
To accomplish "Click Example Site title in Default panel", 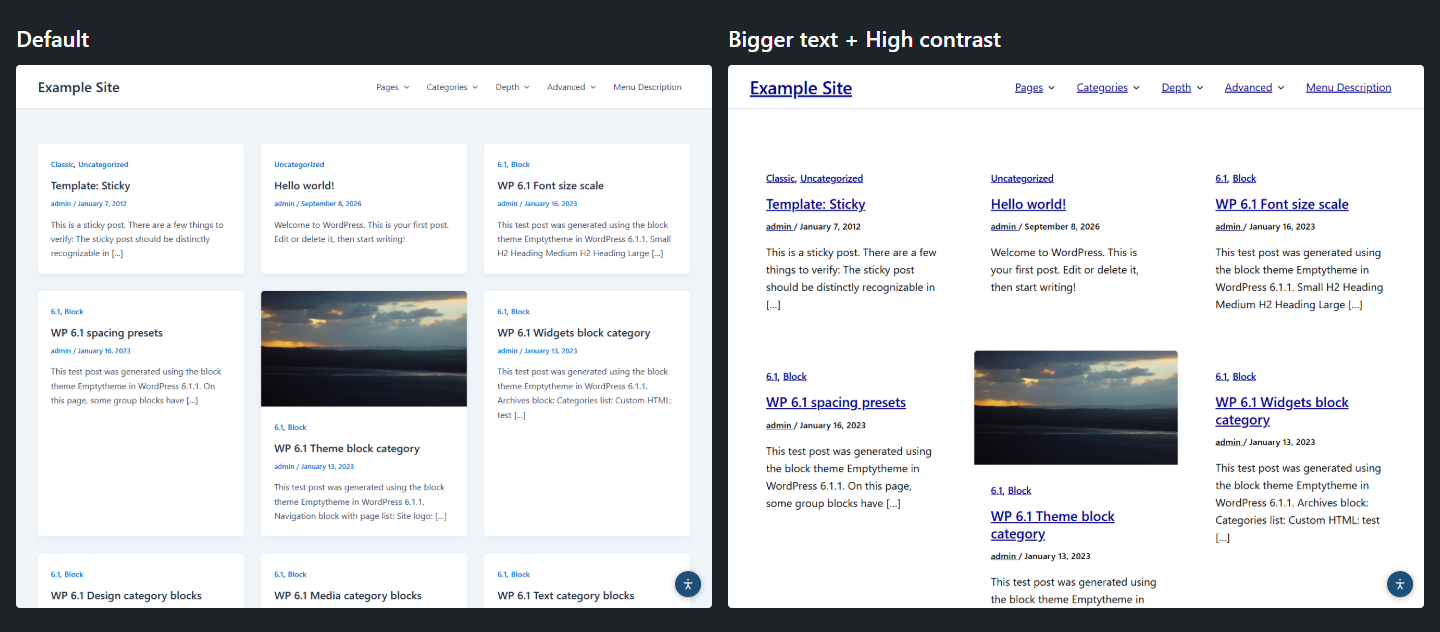I will (x=79, y=87).
